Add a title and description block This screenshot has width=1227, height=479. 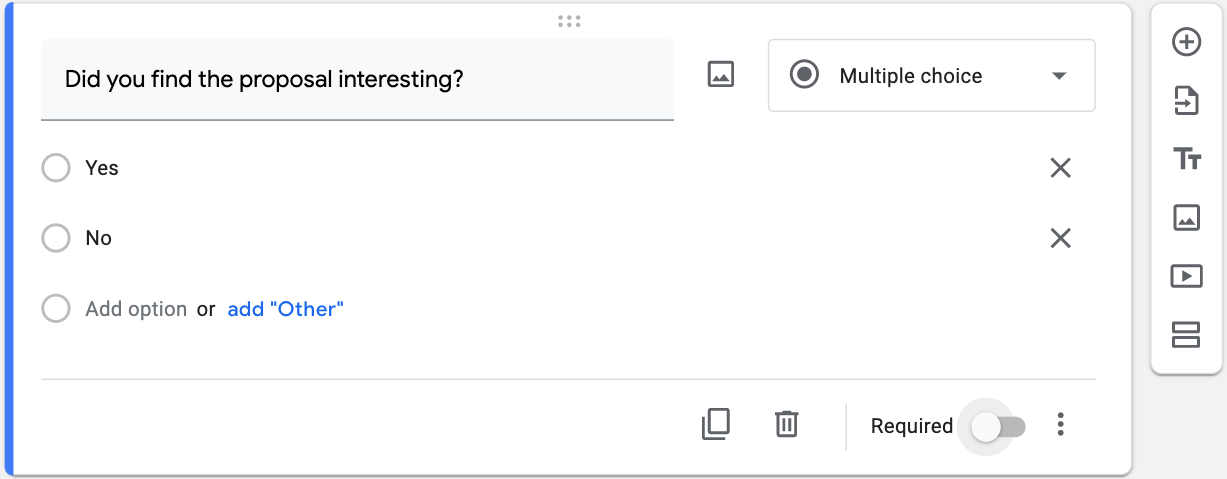[x=1186, y=158]
